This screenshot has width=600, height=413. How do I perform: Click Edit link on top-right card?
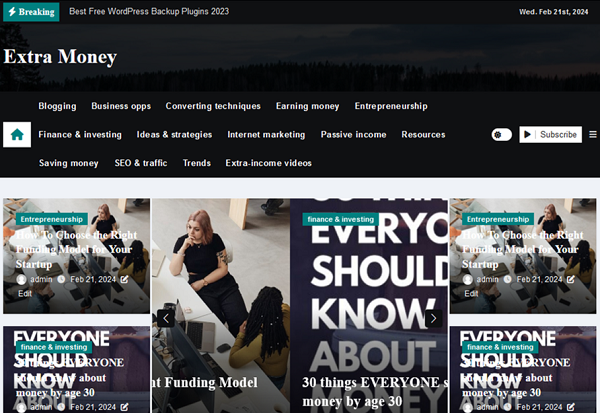[x=471, y=294]
